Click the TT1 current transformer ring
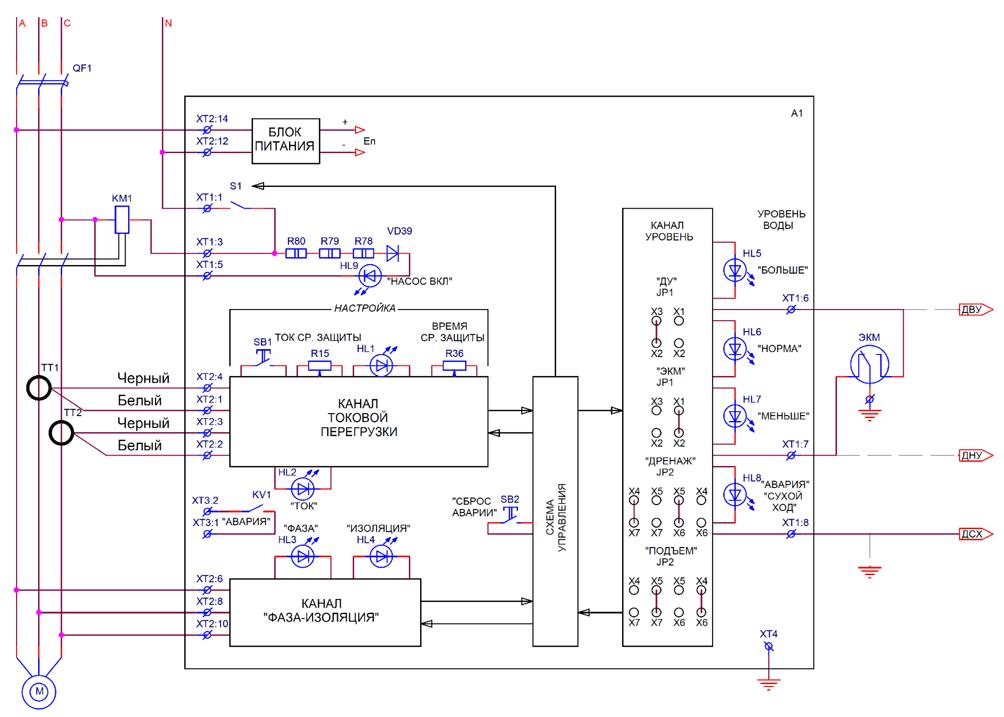 pos(40,388)
